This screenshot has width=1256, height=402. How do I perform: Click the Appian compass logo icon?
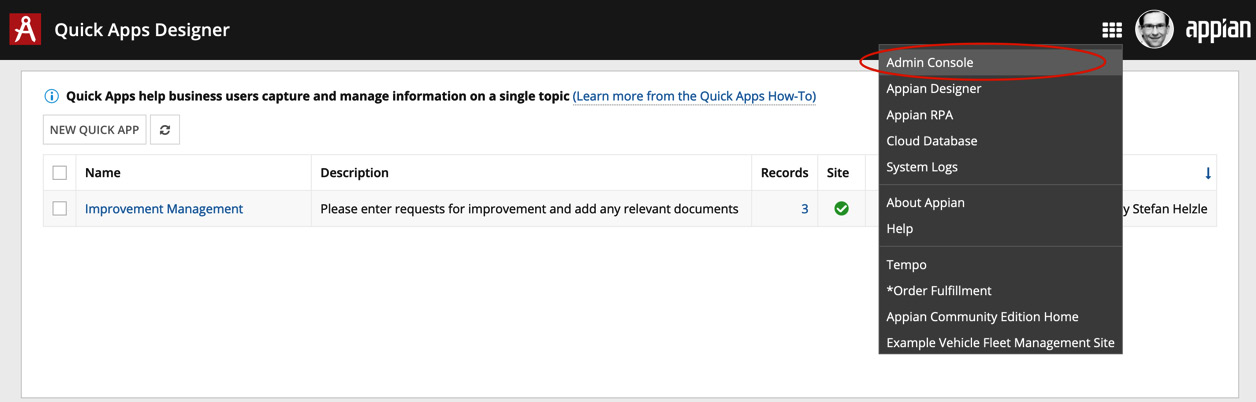pos(25,29)
